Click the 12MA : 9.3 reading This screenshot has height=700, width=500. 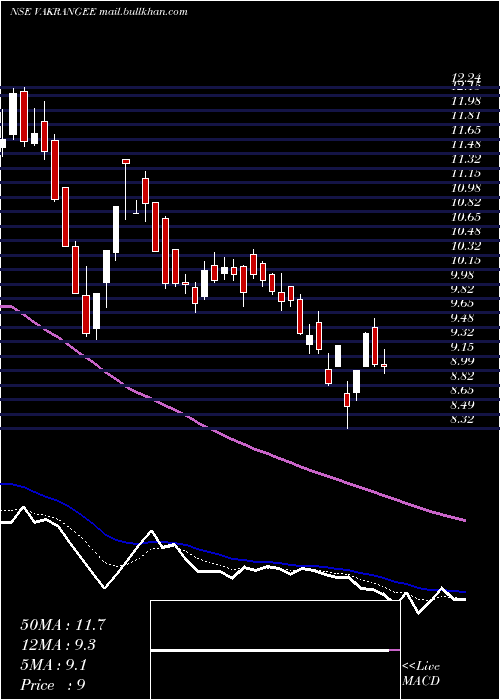[x=58, y=645]
